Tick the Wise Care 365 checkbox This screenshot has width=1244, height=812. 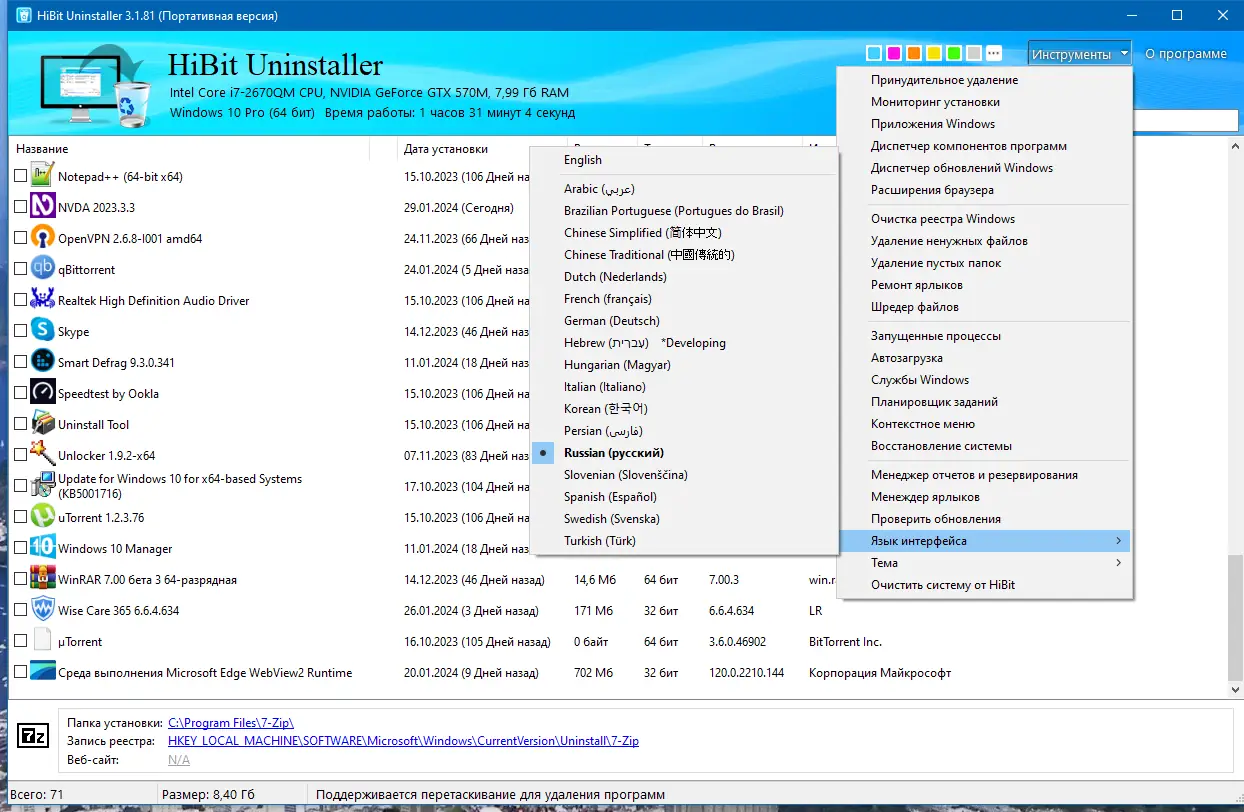click(20, 610)
